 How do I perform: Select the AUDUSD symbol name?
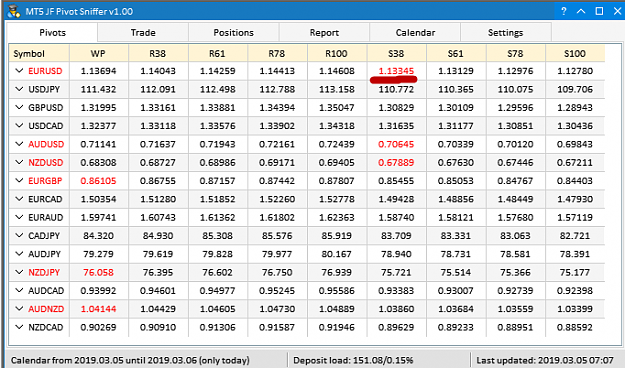[46, 144]
